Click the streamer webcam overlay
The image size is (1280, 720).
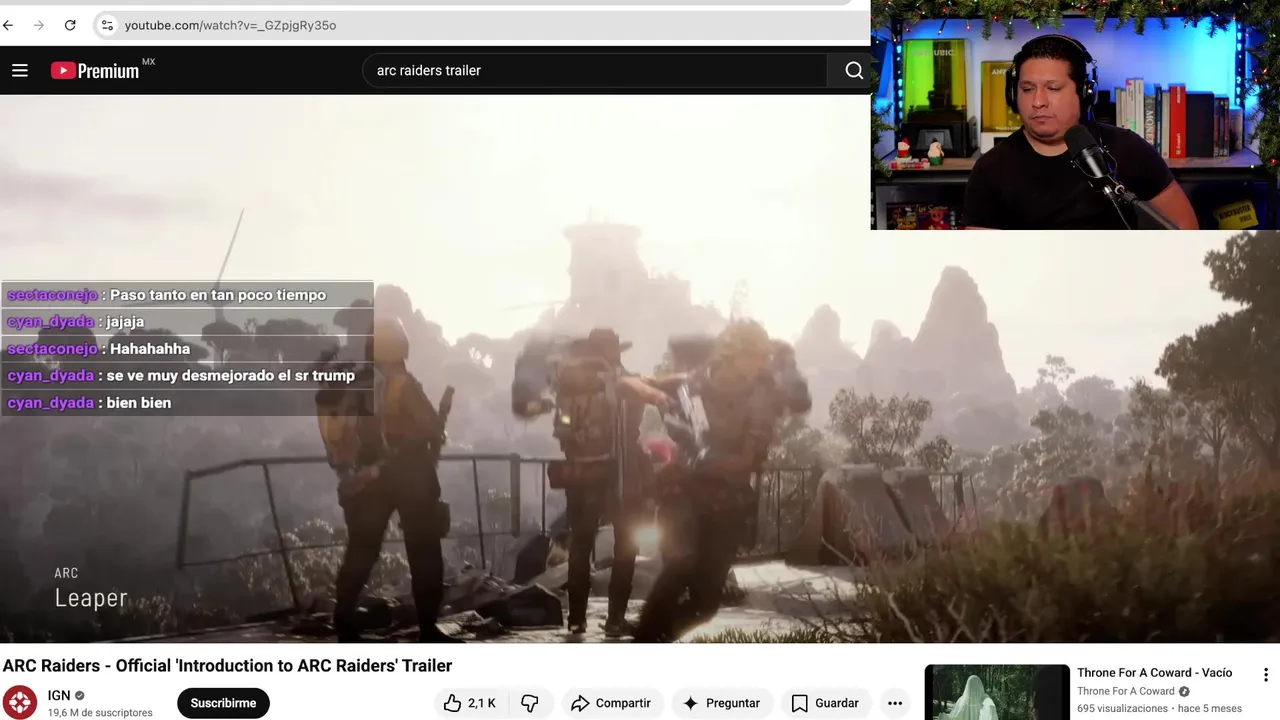point(1075,115)
